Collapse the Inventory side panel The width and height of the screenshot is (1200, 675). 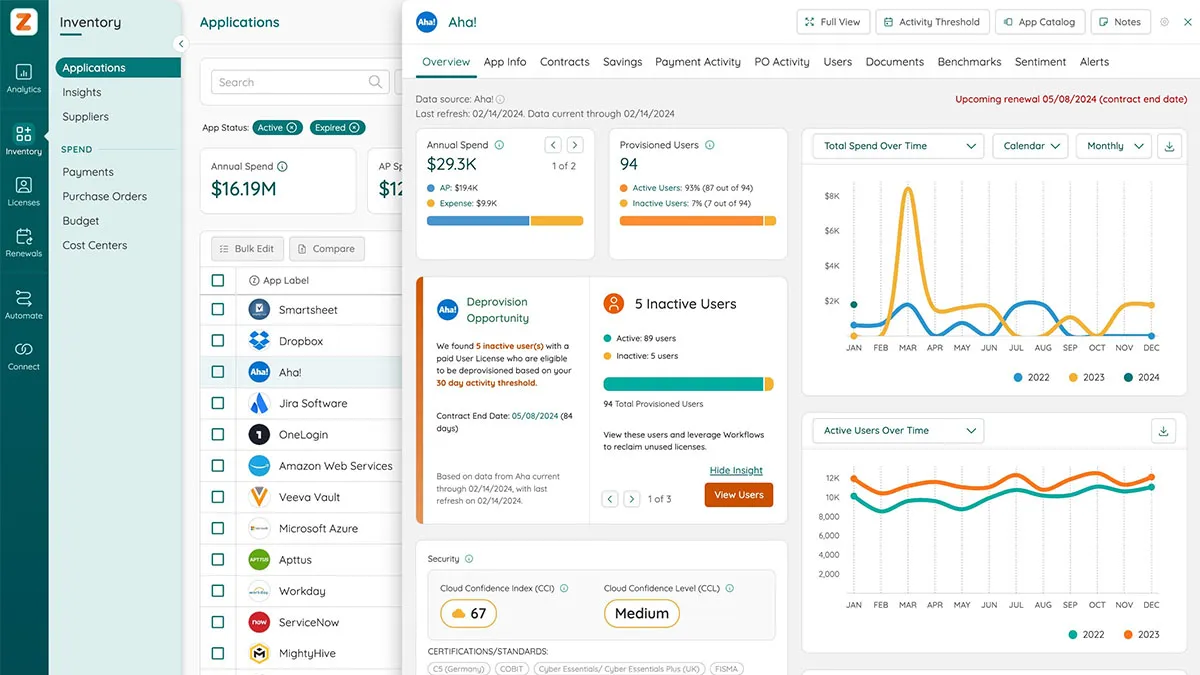coord(181,44)
